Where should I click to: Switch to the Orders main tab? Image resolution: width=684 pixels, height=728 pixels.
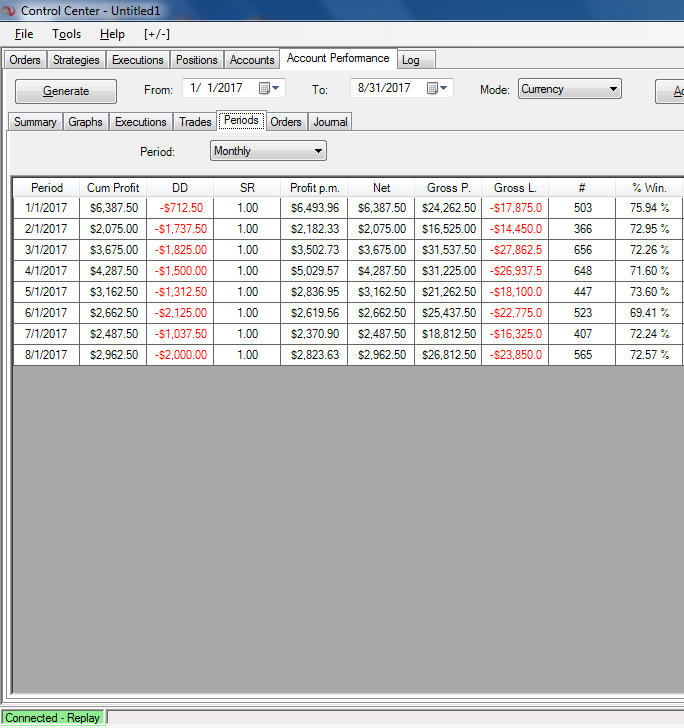click(x=25, y=60)
